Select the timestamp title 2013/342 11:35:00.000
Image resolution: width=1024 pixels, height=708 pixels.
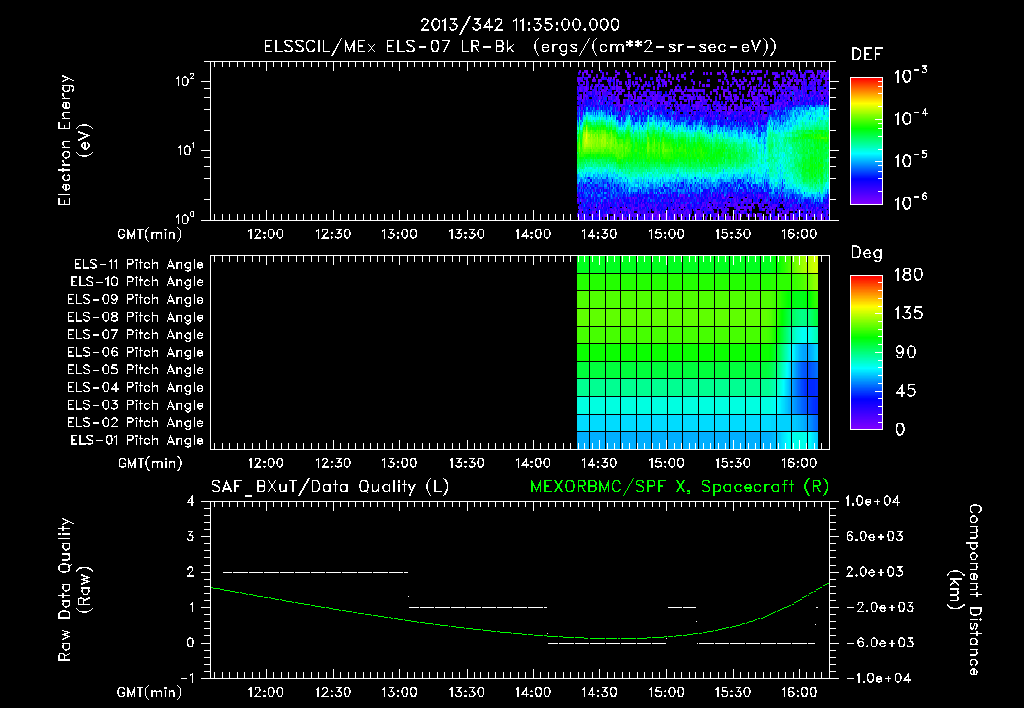click(x=520, y=25)
